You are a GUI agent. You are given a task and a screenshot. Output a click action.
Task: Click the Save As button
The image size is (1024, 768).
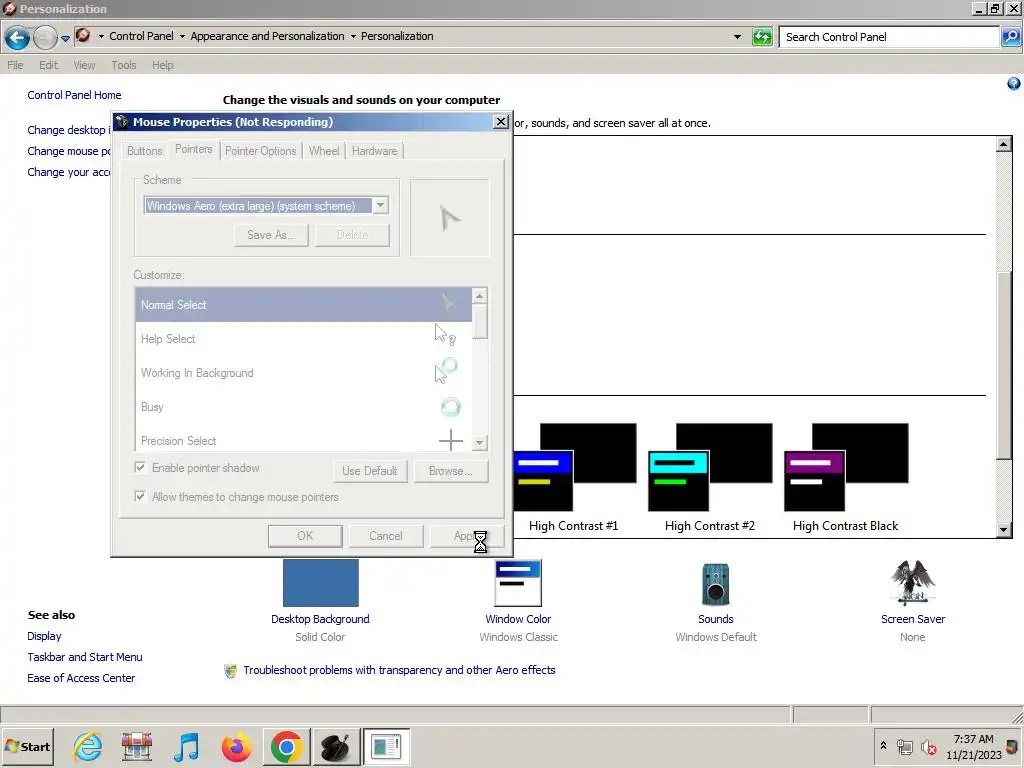(271, 235)
